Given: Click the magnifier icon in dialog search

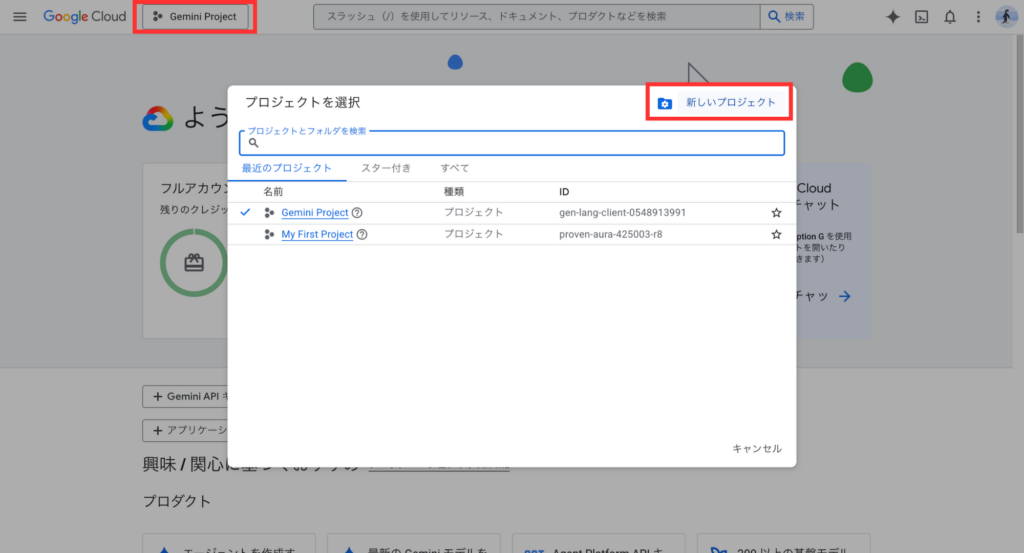Looking at the screenshot, I should 253,143.
